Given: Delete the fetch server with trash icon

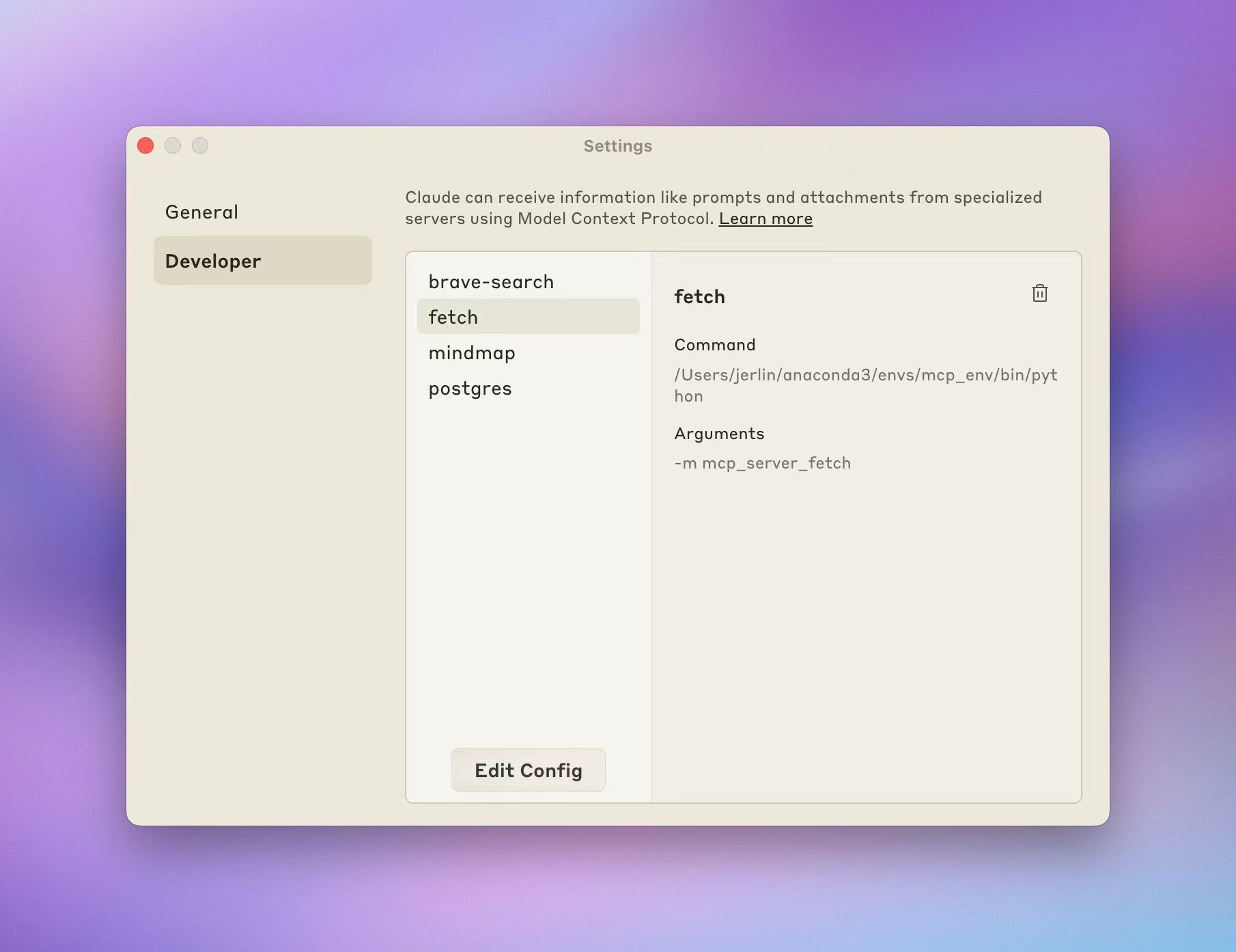Looking at the screenshot, I should coord(1039,294).
